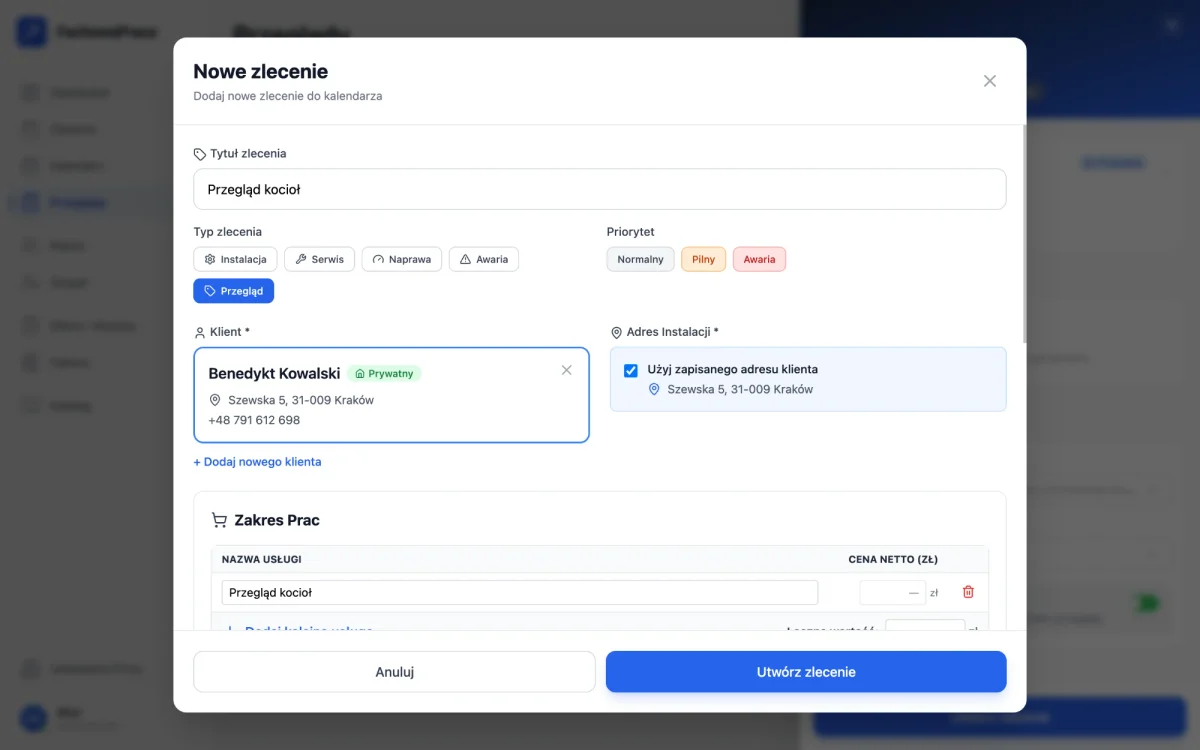Choose Serwis as the order type
Screen dimensions: 1200x750
coord(320,259)
